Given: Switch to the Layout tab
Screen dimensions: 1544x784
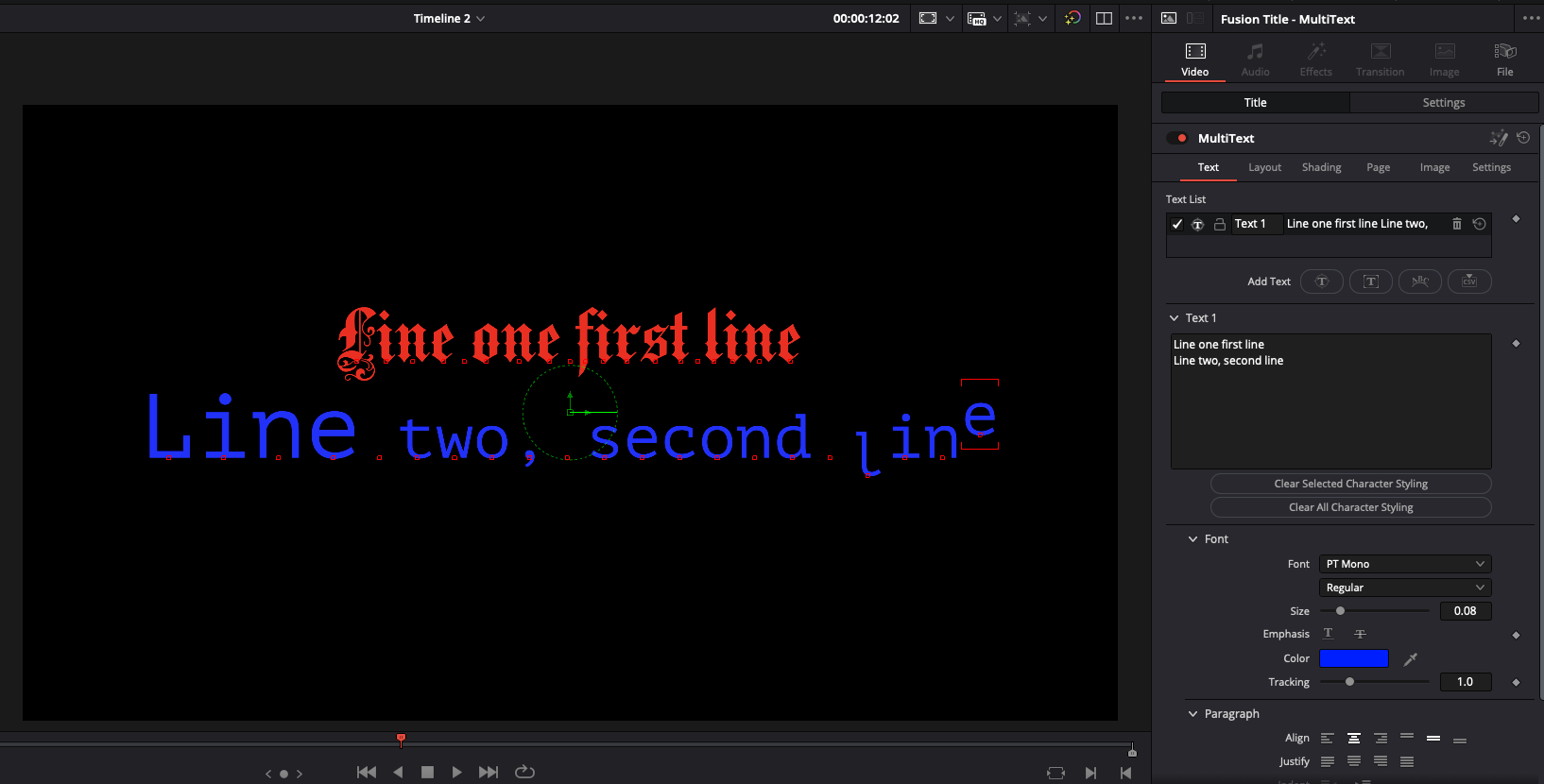Looking at the screenshot, I should coord(1264,167).
